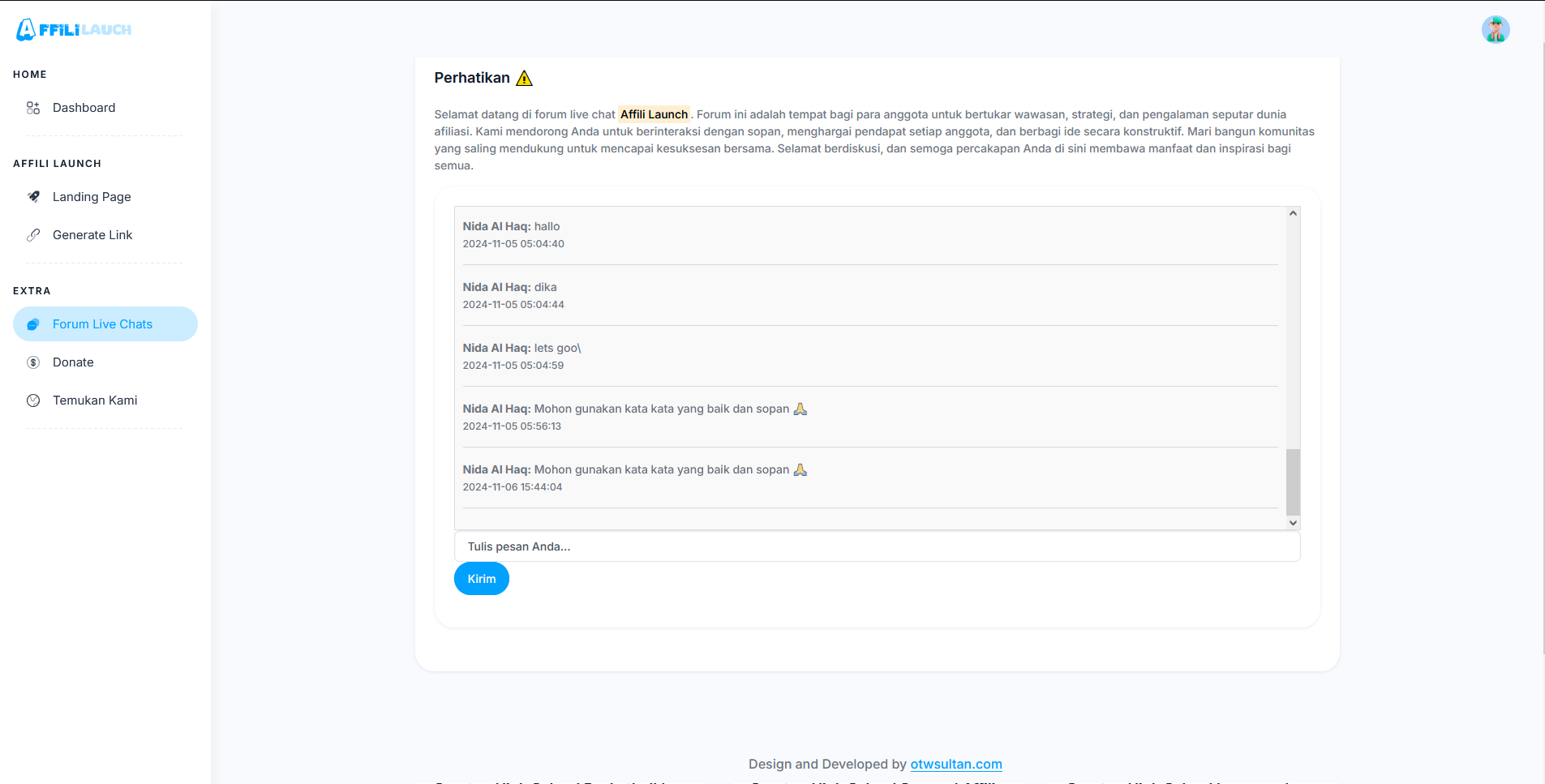Click the Affililauch logo
The image size is (1545, 784).
coord(74,30)
